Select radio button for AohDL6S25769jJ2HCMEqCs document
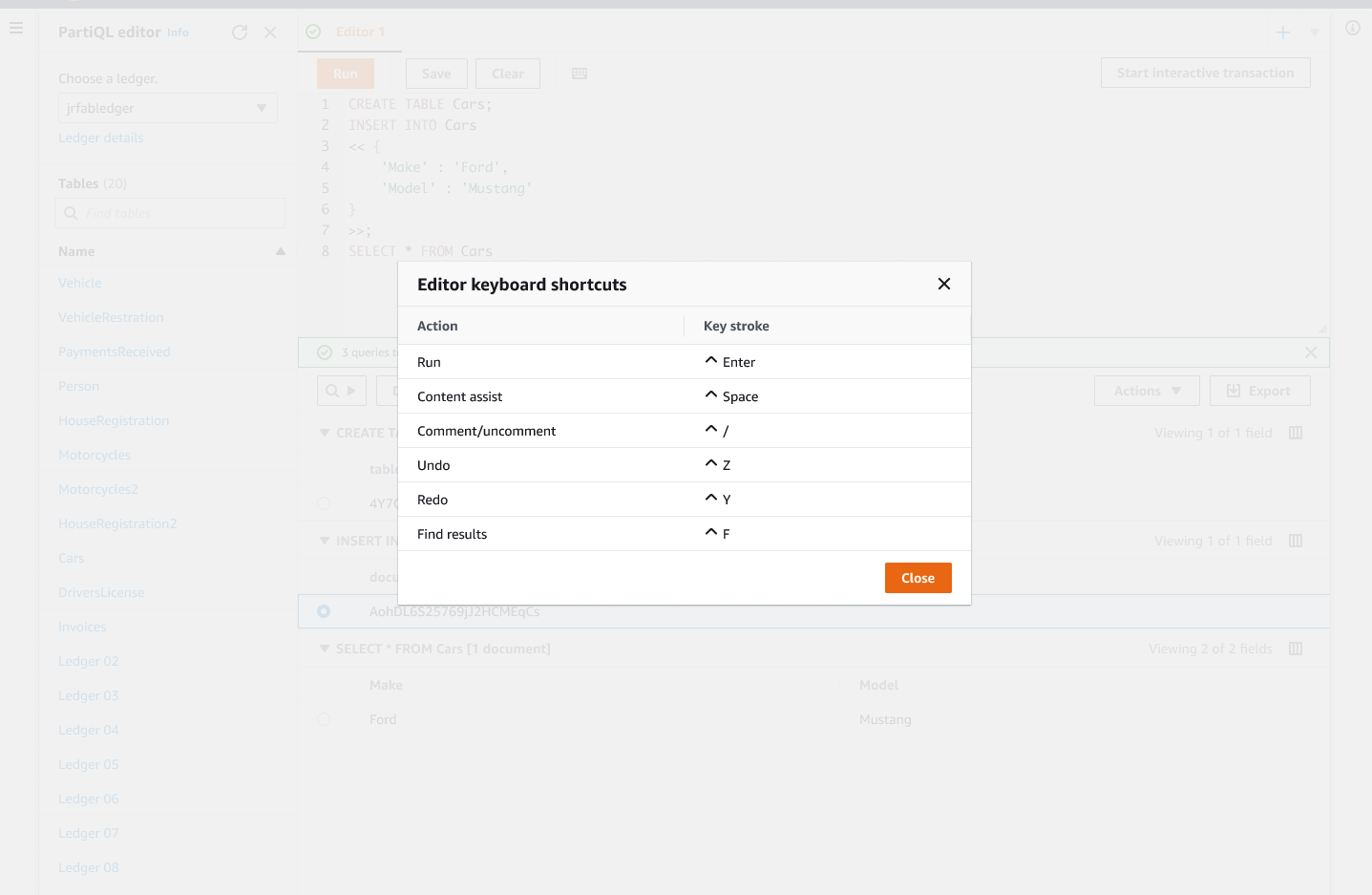 coord(324,611)
